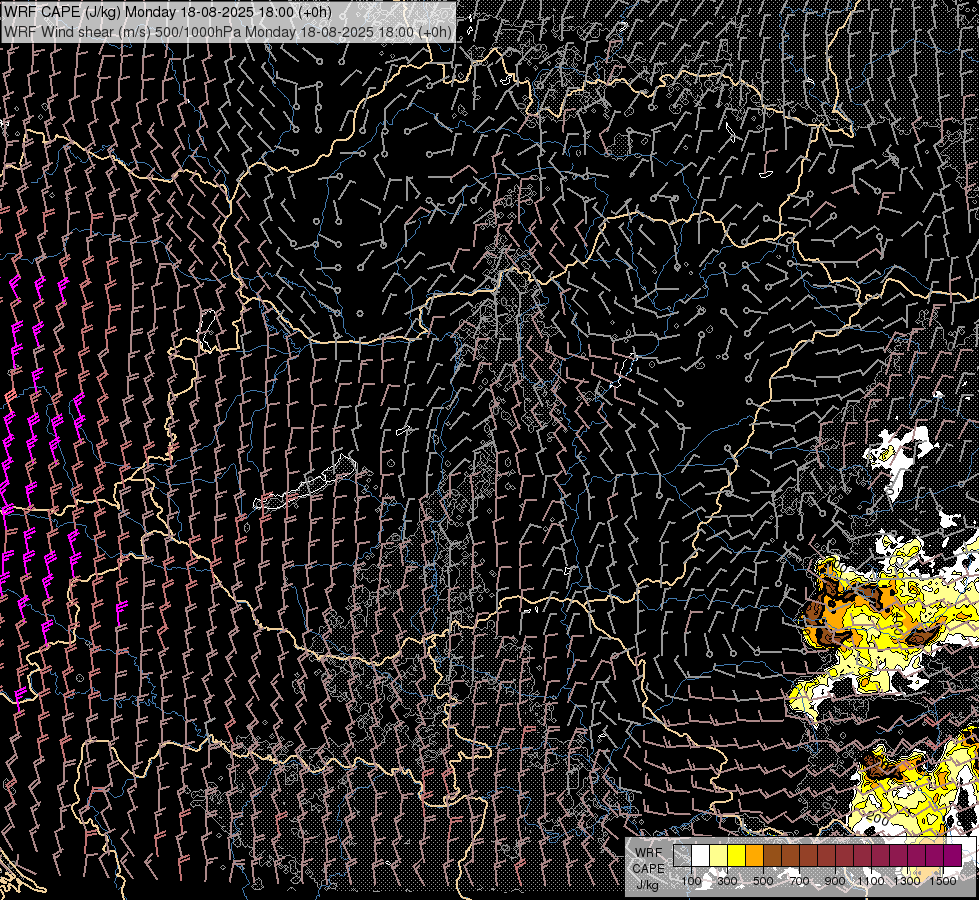Click the "100" legend value
The image size is (979, 900).
pyautogui.click(x=692, y=881)
